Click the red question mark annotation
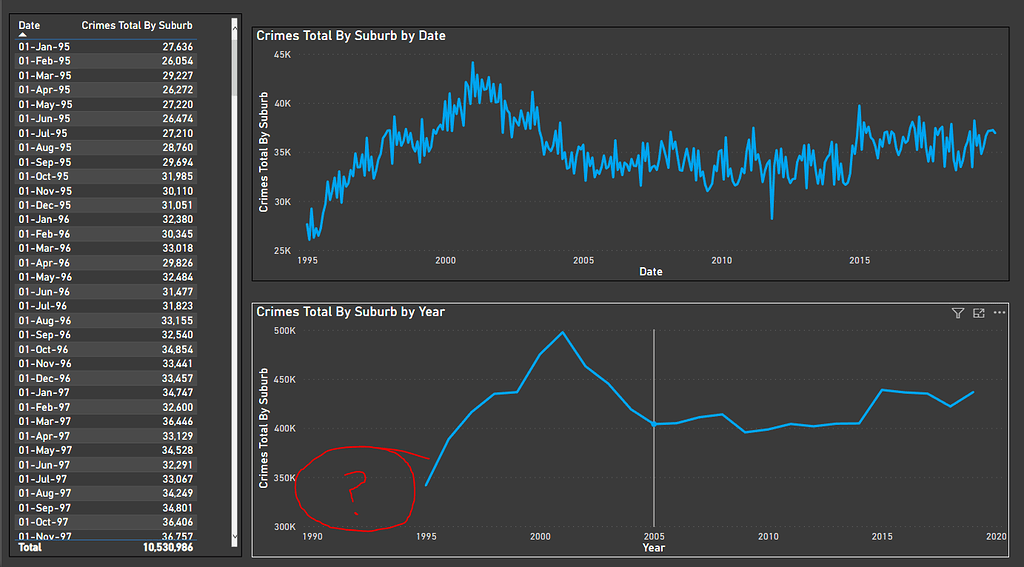 (356, 490)
